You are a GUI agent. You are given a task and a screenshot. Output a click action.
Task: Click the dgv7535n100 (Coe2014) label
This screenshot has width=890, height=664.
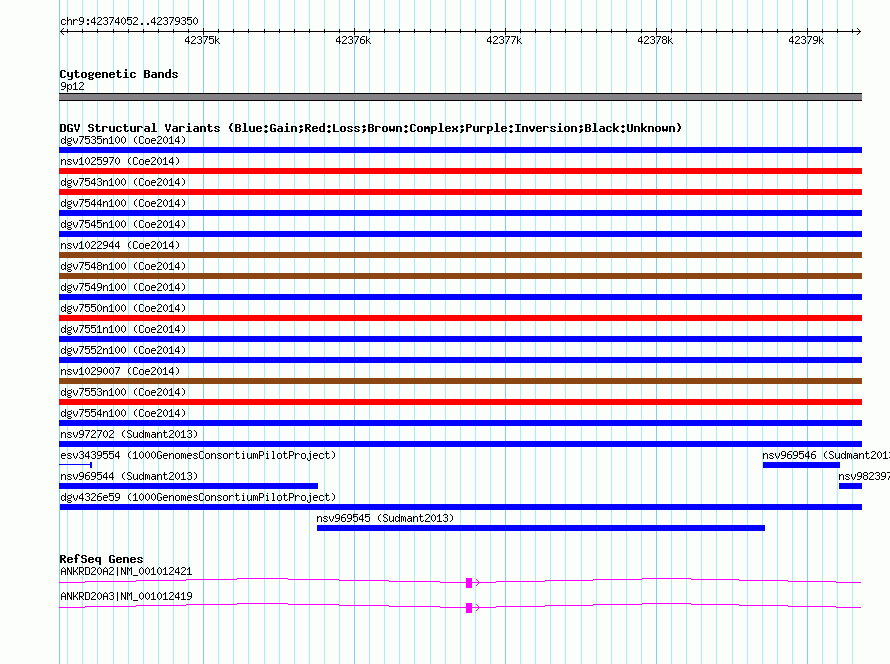point(123,140)
